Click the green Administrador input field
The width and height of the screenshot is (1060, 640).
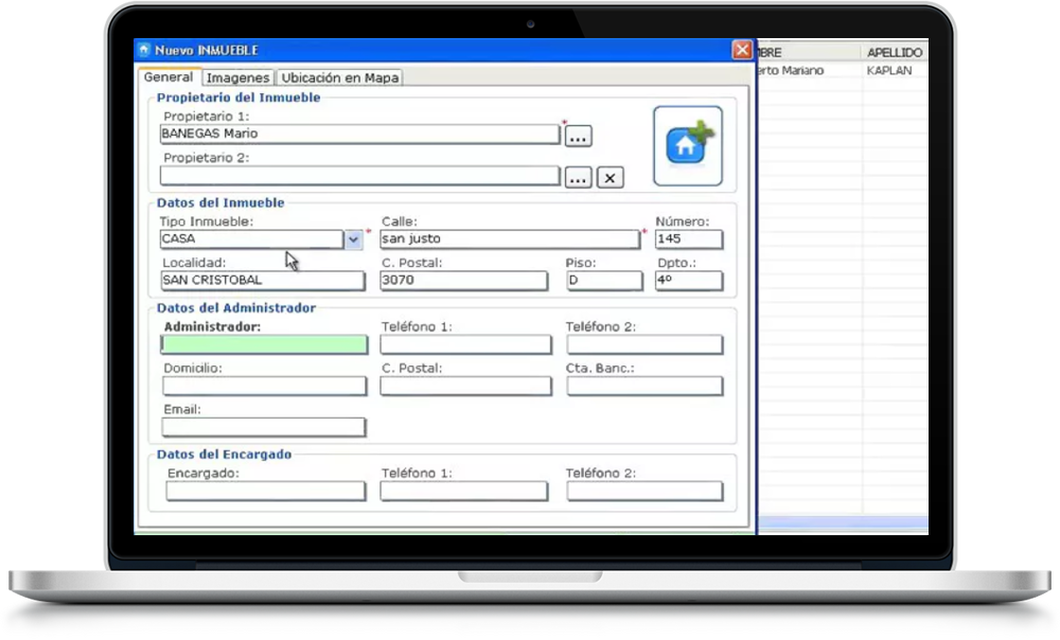[x=264, y=345]
